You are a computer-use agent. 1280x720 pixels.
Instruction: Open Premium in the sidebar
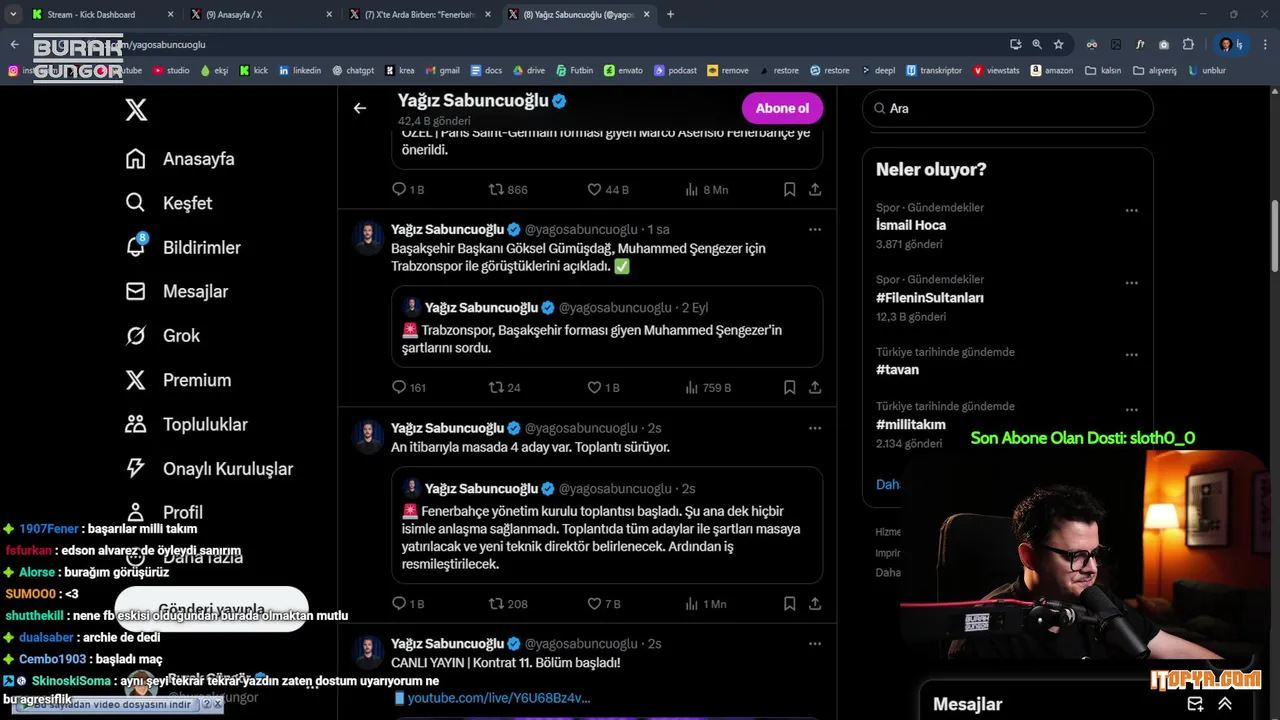click(x=178, y=380)
